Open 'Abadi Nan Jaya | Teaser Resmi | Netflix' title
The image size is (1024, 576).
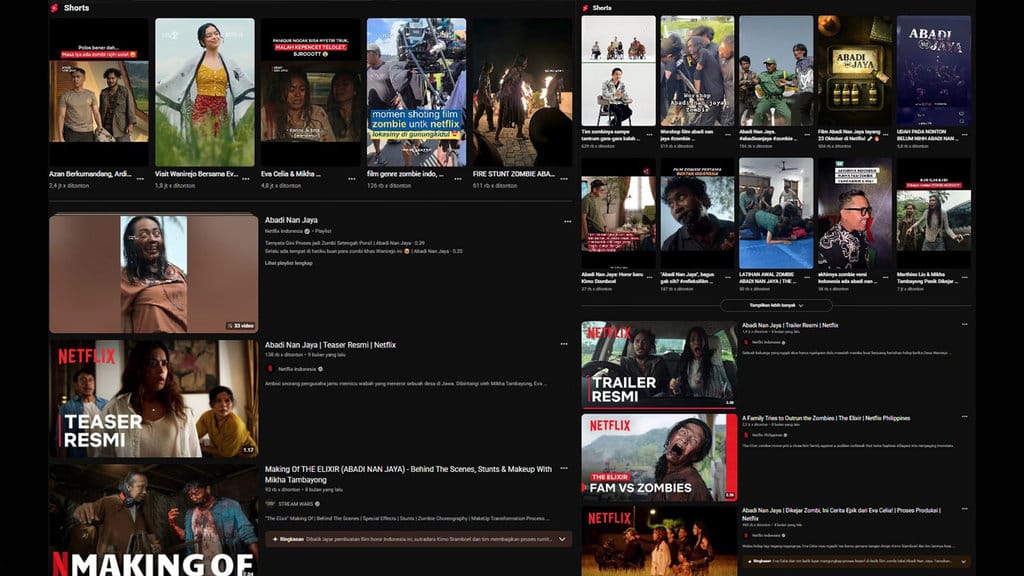[x=330, y=345]
